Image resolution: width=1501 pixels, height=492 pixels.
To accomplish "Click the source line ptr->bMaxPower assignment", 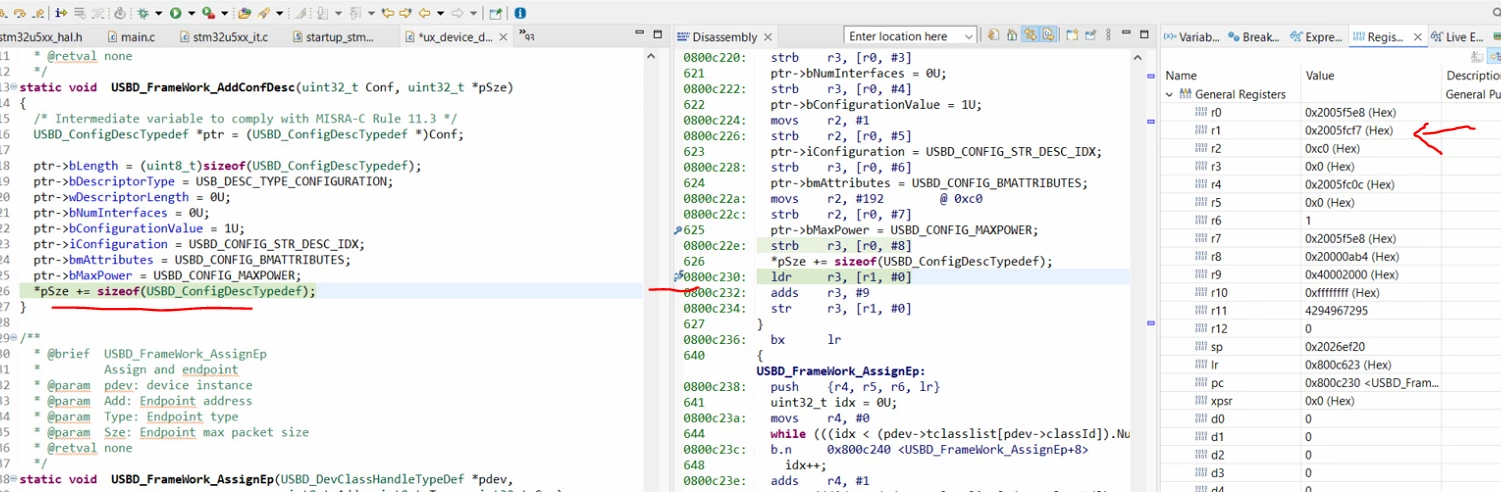I will click(167, 275).
